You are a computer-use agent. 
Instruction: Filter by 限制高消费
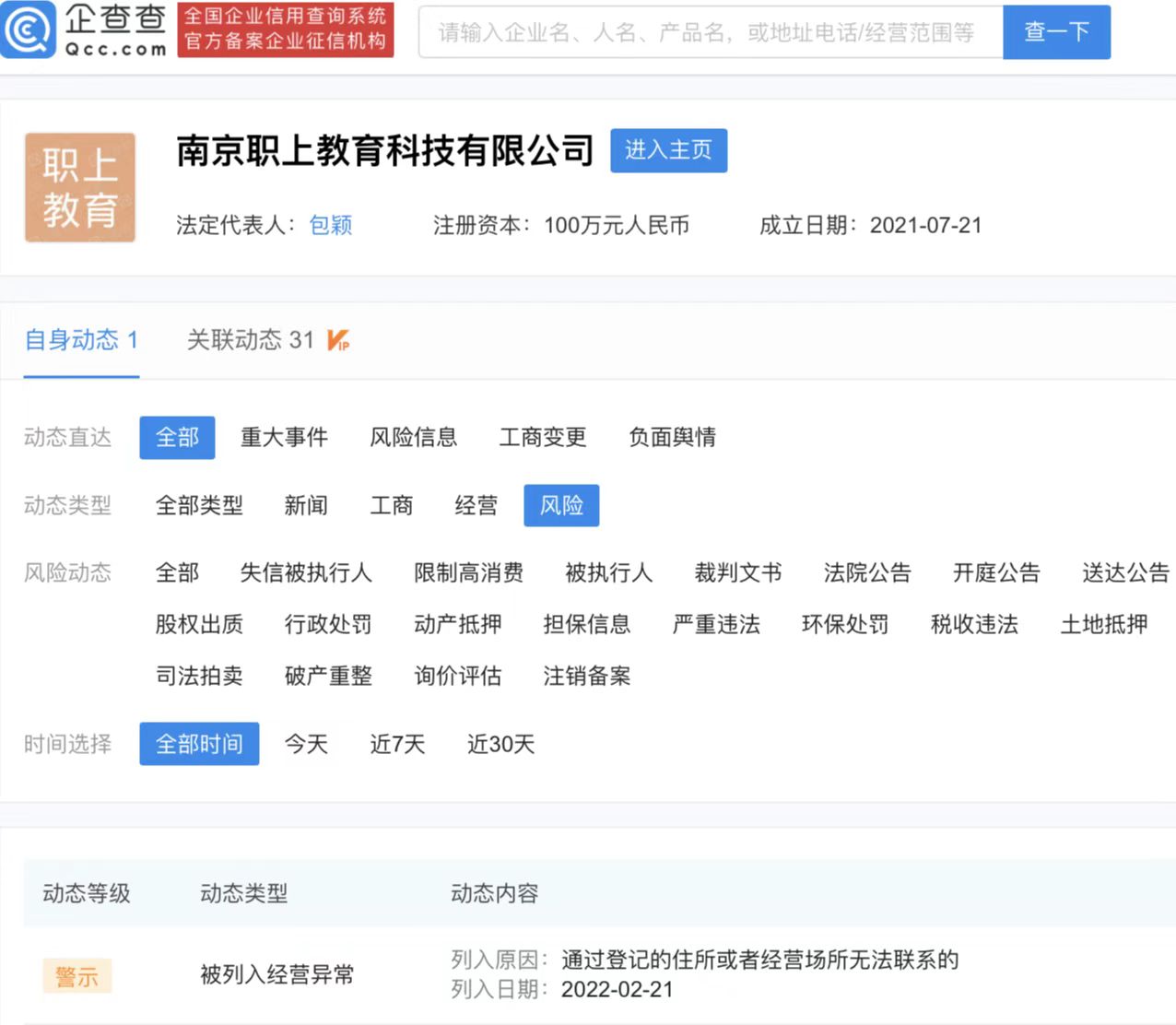click(x=469, y=573)
